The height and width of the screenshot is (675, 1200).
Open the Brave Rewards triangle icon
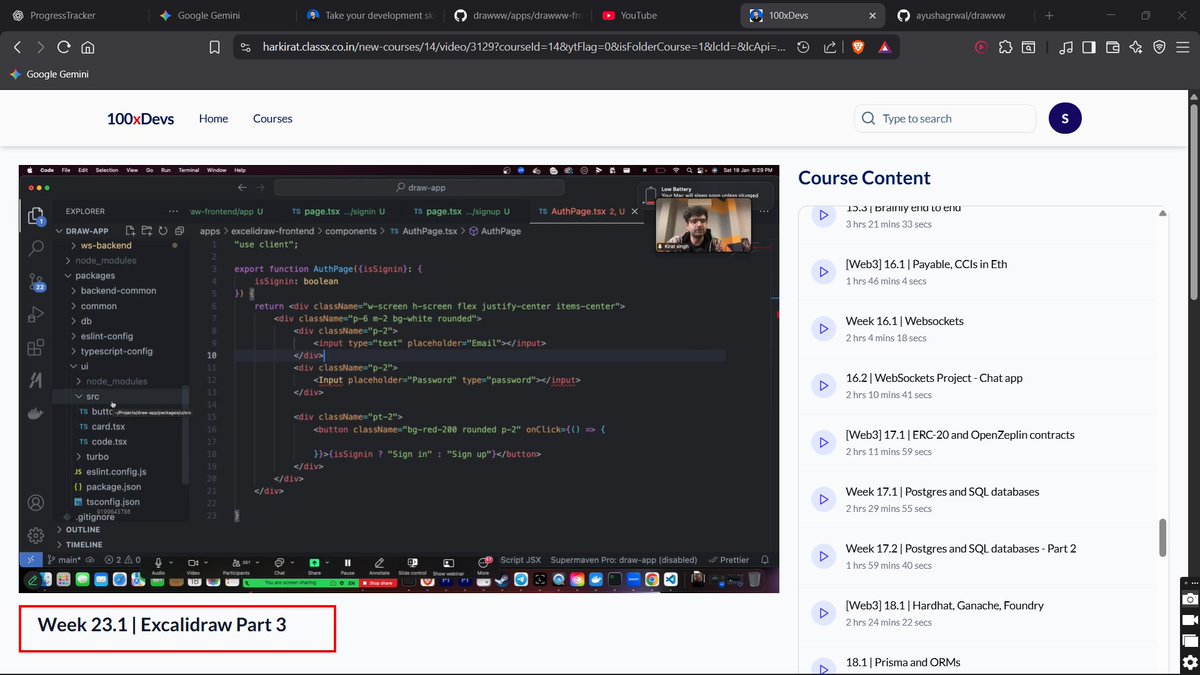pos(885,47)
